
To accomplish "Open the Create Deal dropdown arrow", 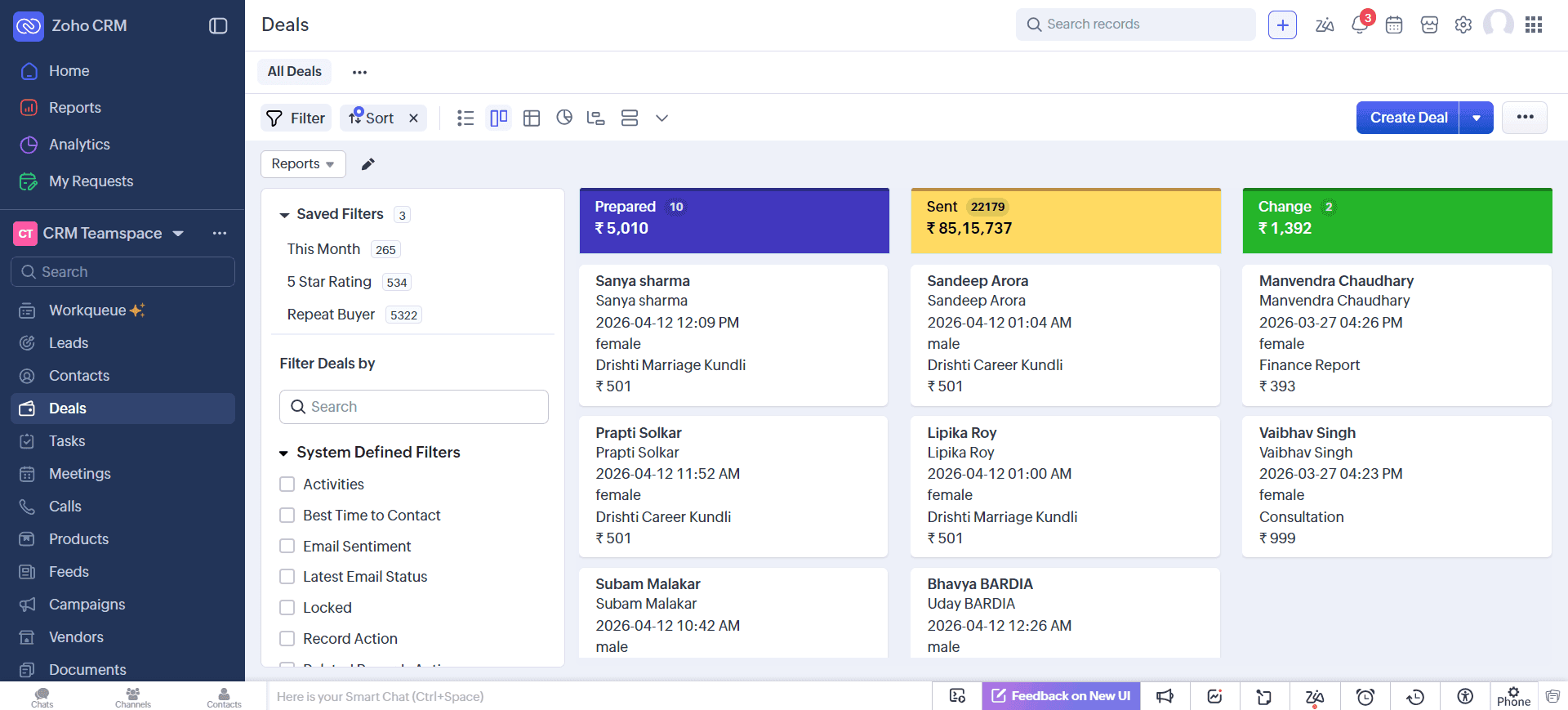I will 1477,118.
